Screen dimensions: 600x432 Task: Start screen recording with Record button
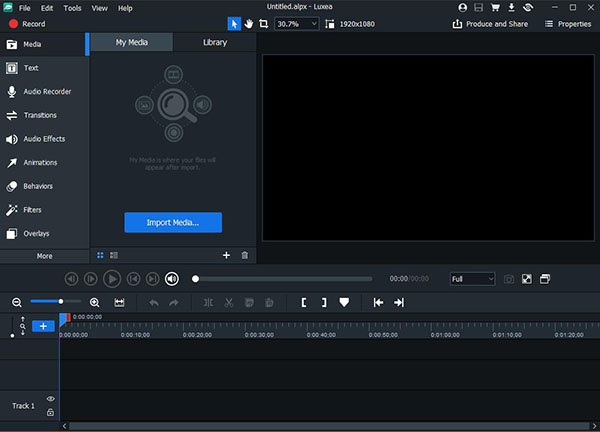tap(27, 24)
